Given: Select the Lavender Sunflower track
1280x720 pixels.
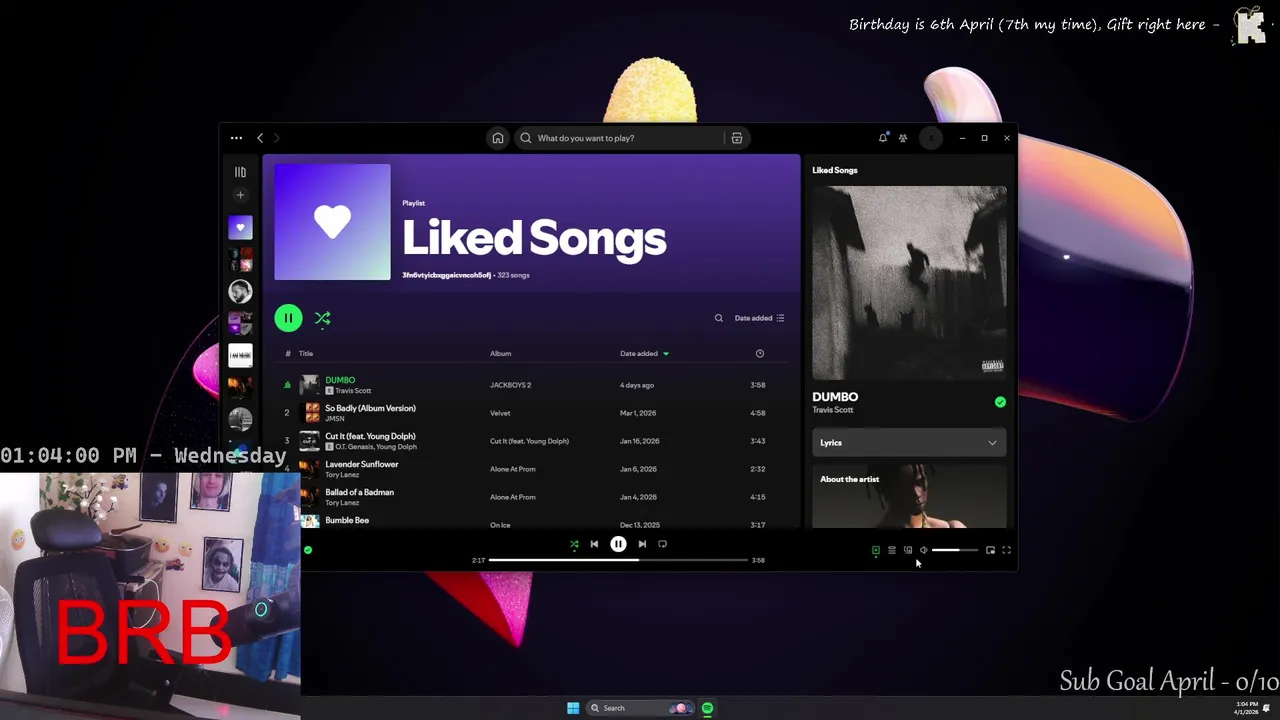Looking at the screenshot, I should coord(361,464).
